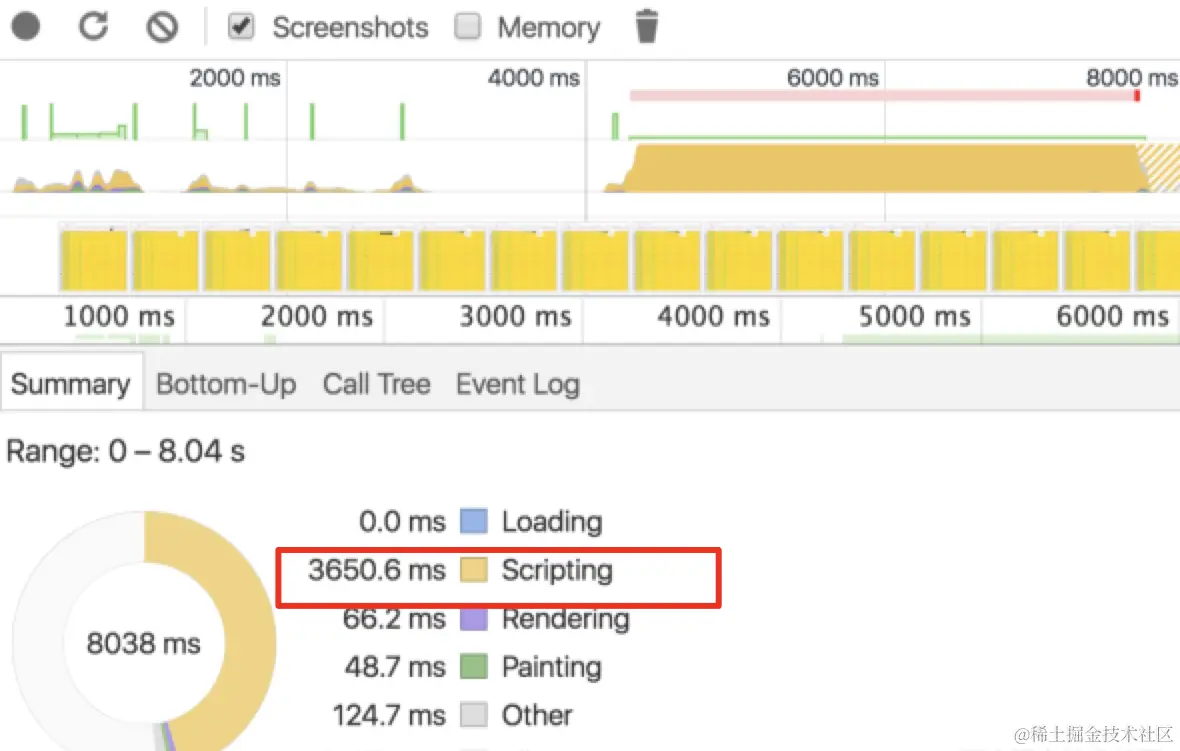Image resolution: width=1180 pixels, height=751 pixels.
Task: Click the 2000 ms overview timeline marker
Action: click(x=235, y=78)
